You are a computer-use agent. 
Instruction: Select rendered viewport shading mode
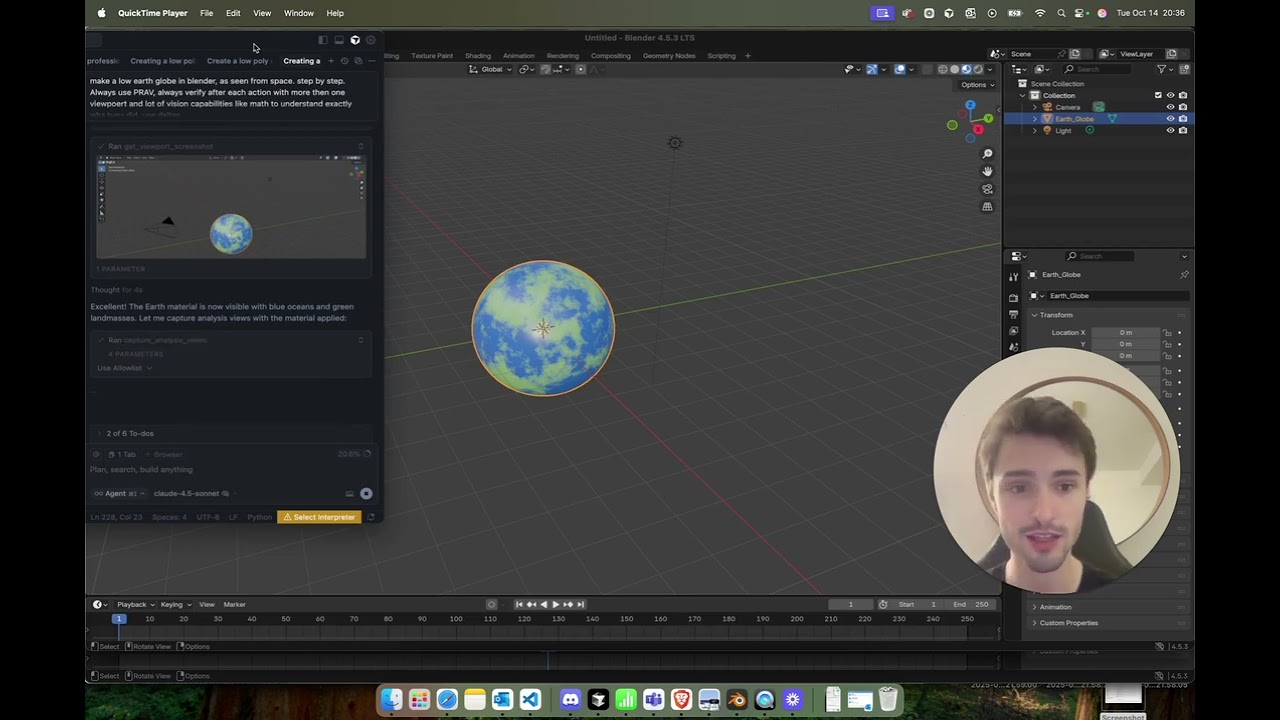(977, 69)
